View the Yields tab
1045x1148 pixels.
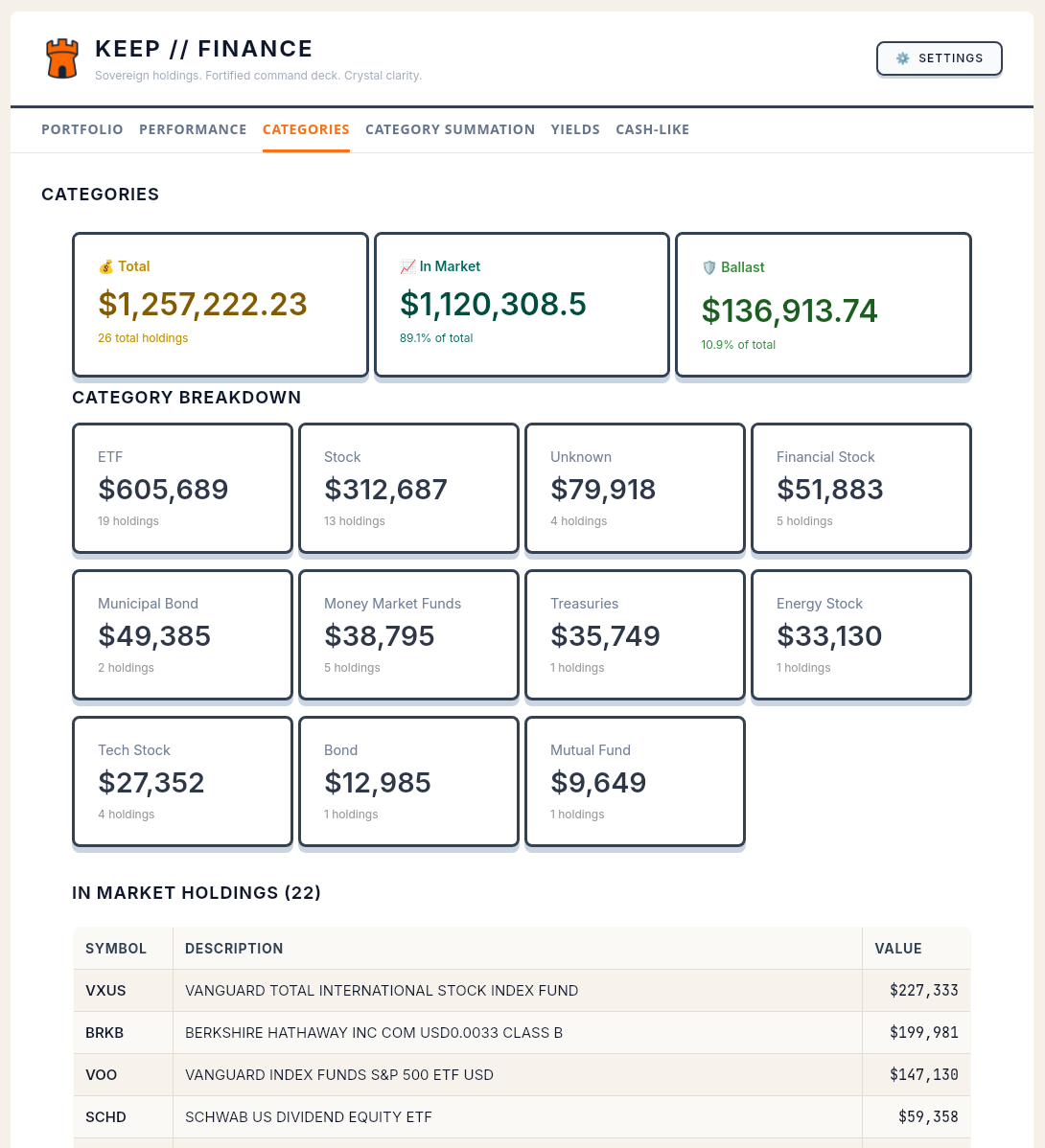pos(575,129)
